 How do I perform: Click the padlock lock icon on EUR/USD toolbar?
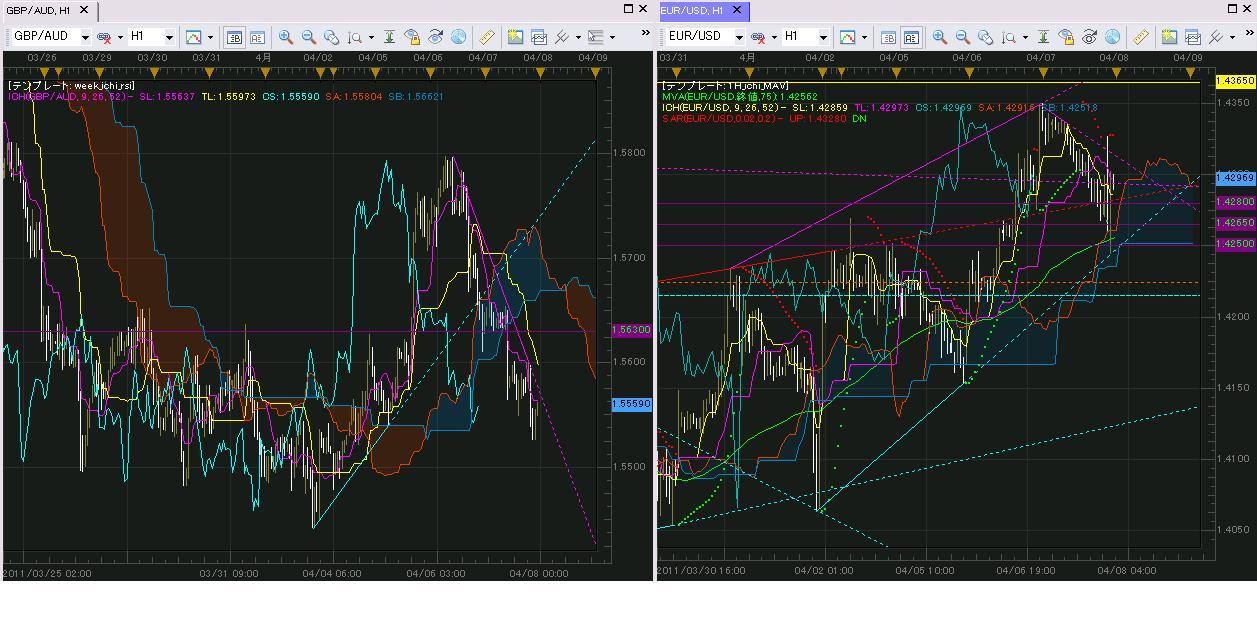tap(1065, 37)
